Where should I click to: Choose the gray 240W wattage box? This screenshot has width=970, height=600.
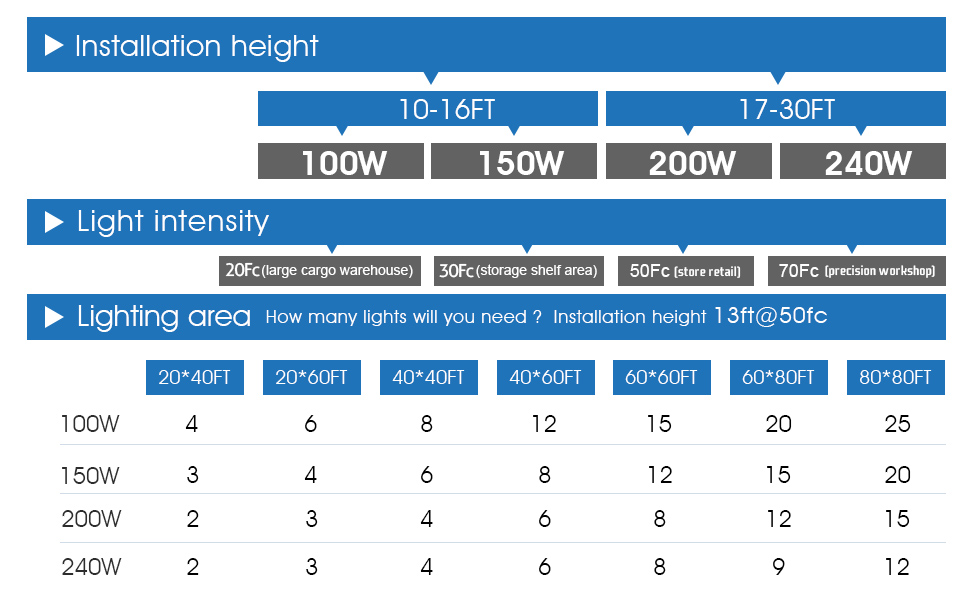(x=862, y=162)
